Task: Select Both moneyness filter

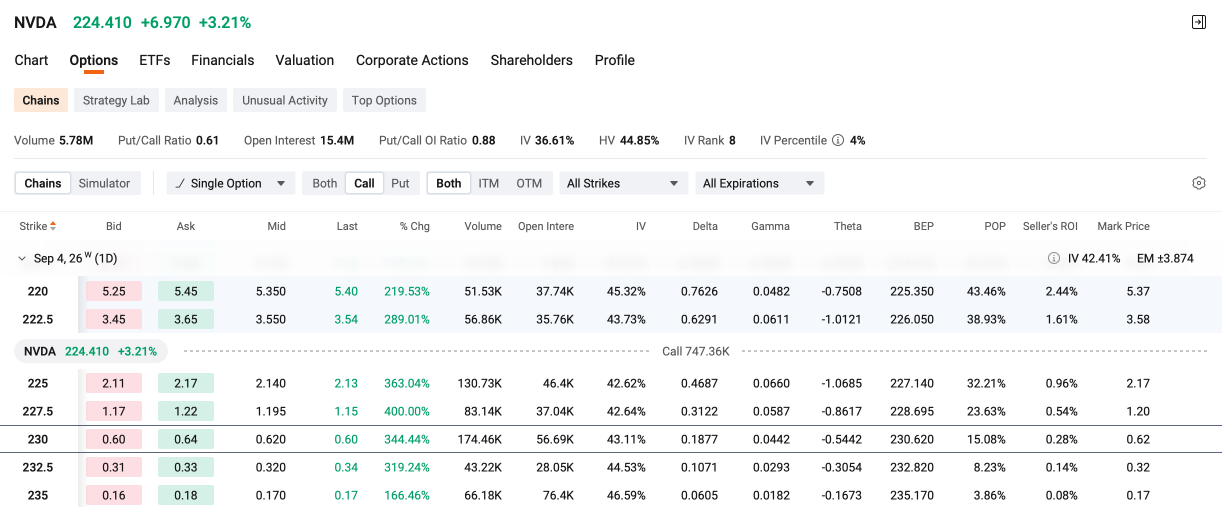Action: (x=449, y=183)
